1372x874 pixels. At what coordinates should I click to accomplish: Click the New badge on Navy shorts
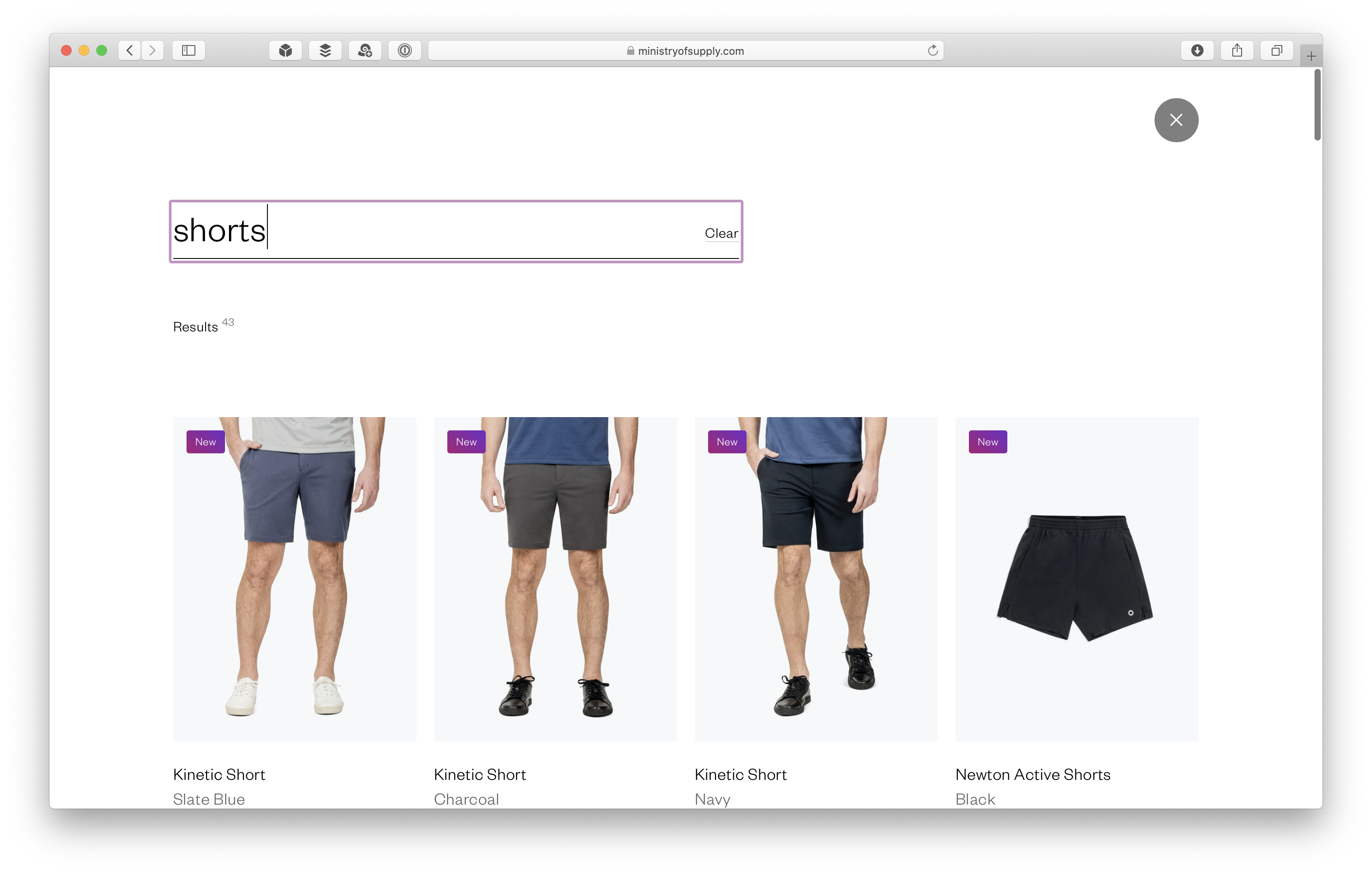(727, 441)
